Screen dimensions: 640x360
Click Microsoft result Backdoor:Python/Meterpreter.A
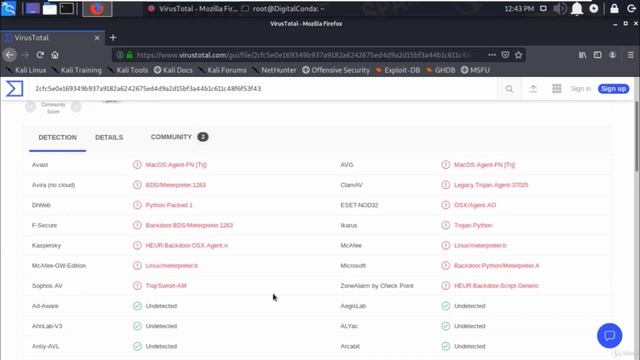click(x=496, y=266)
